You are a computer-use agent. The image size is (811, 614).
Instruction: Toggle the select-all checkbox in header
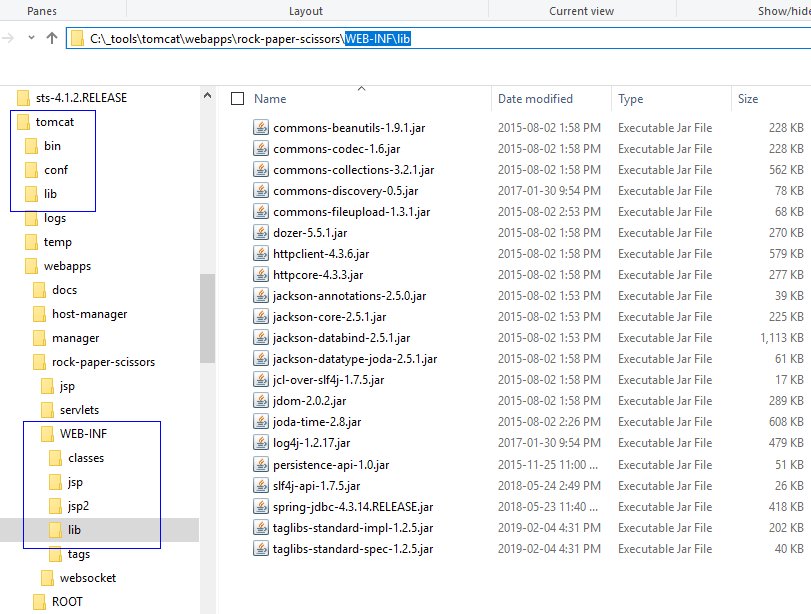click(x=237, y=99)
